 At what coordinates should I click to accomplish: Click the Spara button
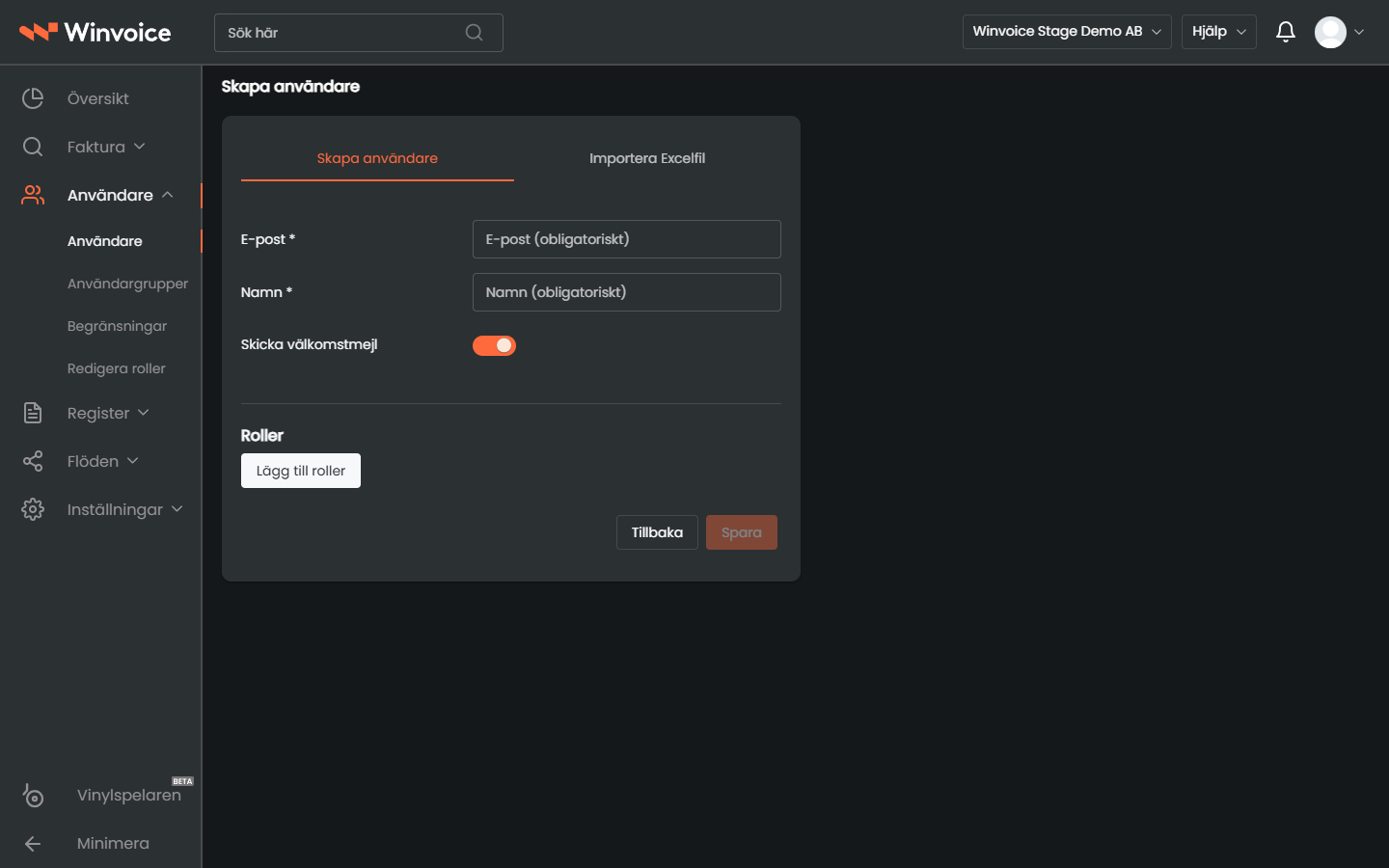742,532
